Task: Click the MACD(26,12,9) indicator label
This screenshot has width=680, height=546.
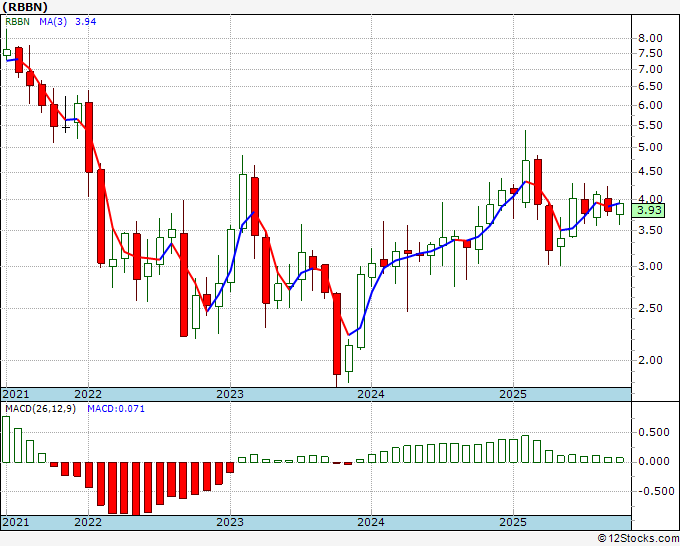Action: click(x=40, y=409)
